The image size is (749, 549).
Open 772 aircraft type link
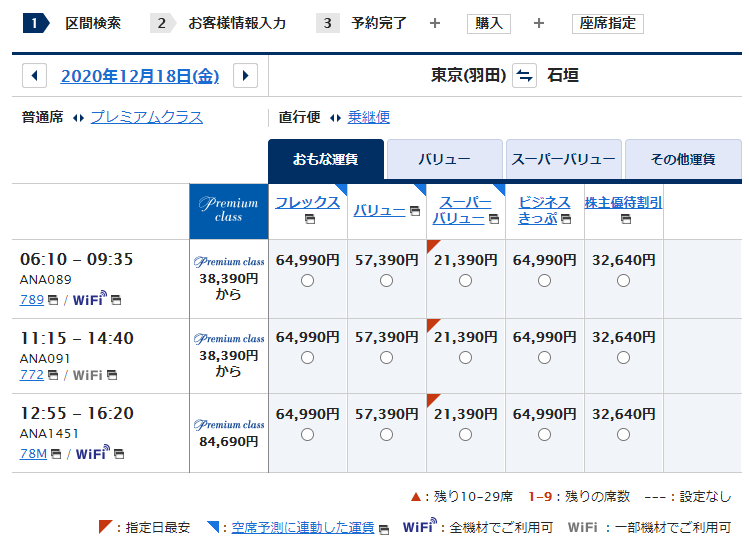pyautogui.click(x=32, y=375)
